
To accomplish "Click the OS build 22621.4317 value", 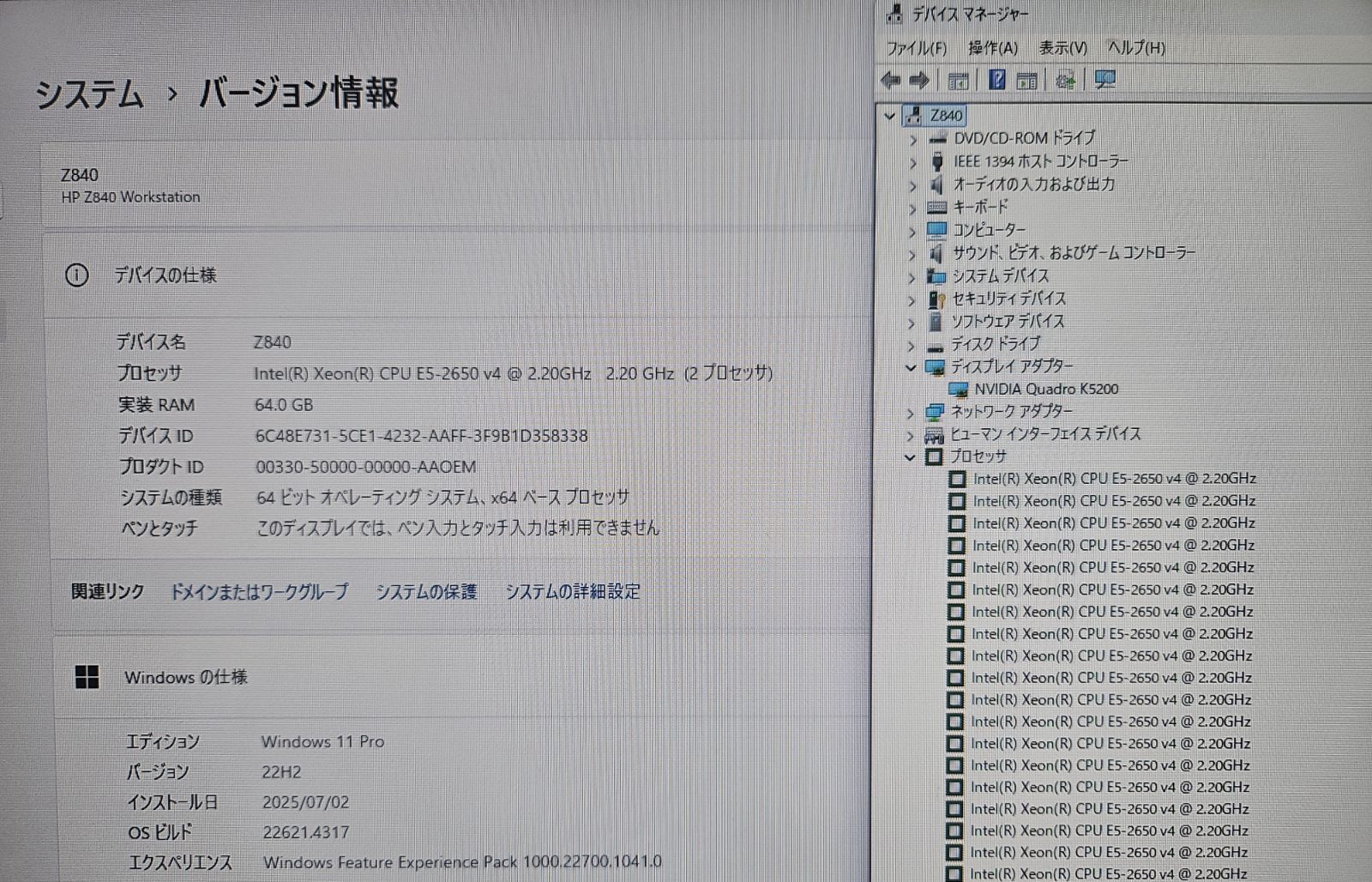I will point(306,832).
